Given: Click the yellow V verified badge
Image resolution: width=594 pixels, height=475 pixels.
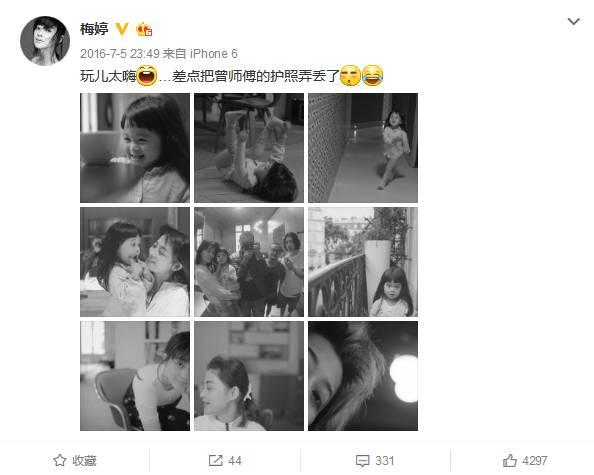Looking at the screenshot, I should (x=122, y=29).
